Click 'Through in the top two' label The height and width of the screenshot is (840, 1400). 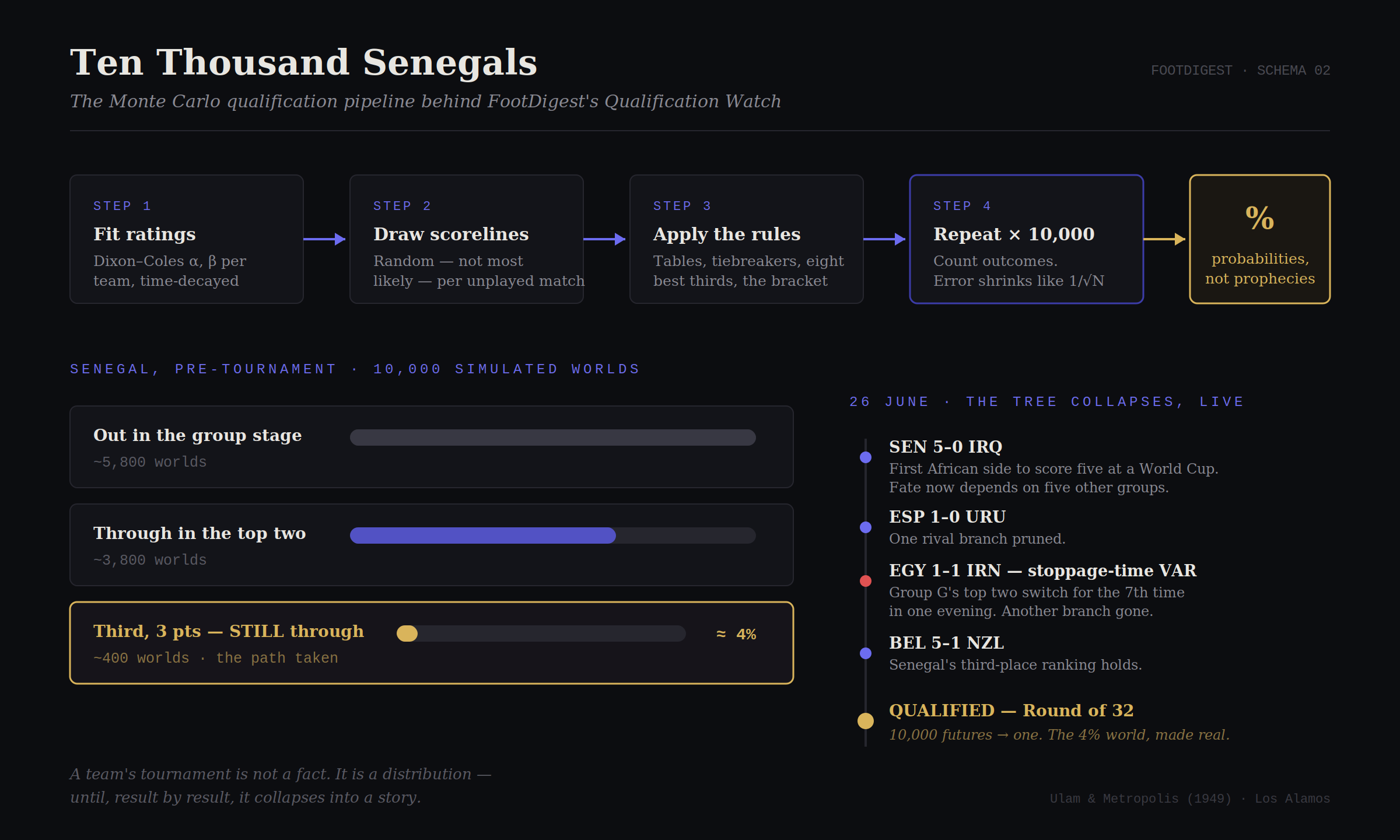199,533
